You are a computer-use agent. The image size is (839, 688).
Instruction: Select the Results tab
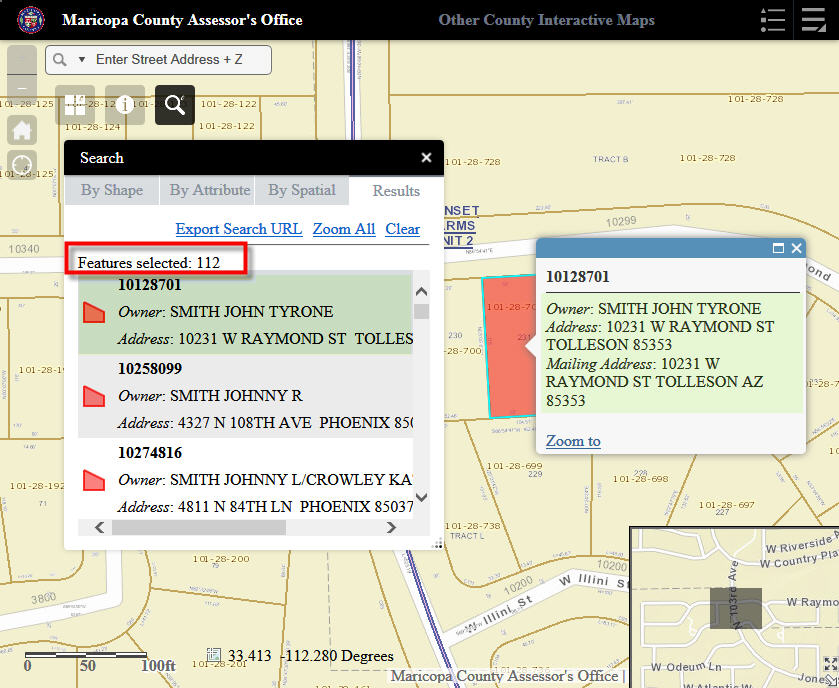point(396,191)
